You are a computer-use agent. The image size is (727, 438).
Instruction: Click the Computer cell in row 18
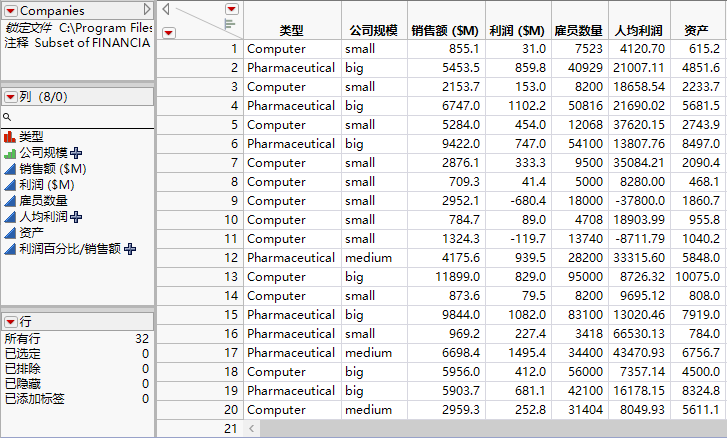293,372
